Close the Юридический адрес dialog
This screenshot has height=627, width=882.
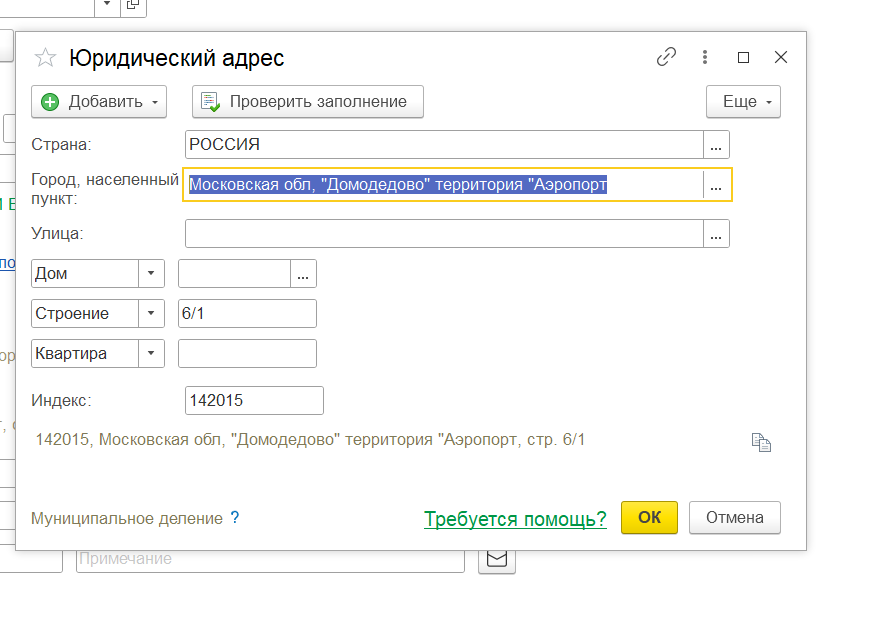pyautogui.click(x=781, y=57)
